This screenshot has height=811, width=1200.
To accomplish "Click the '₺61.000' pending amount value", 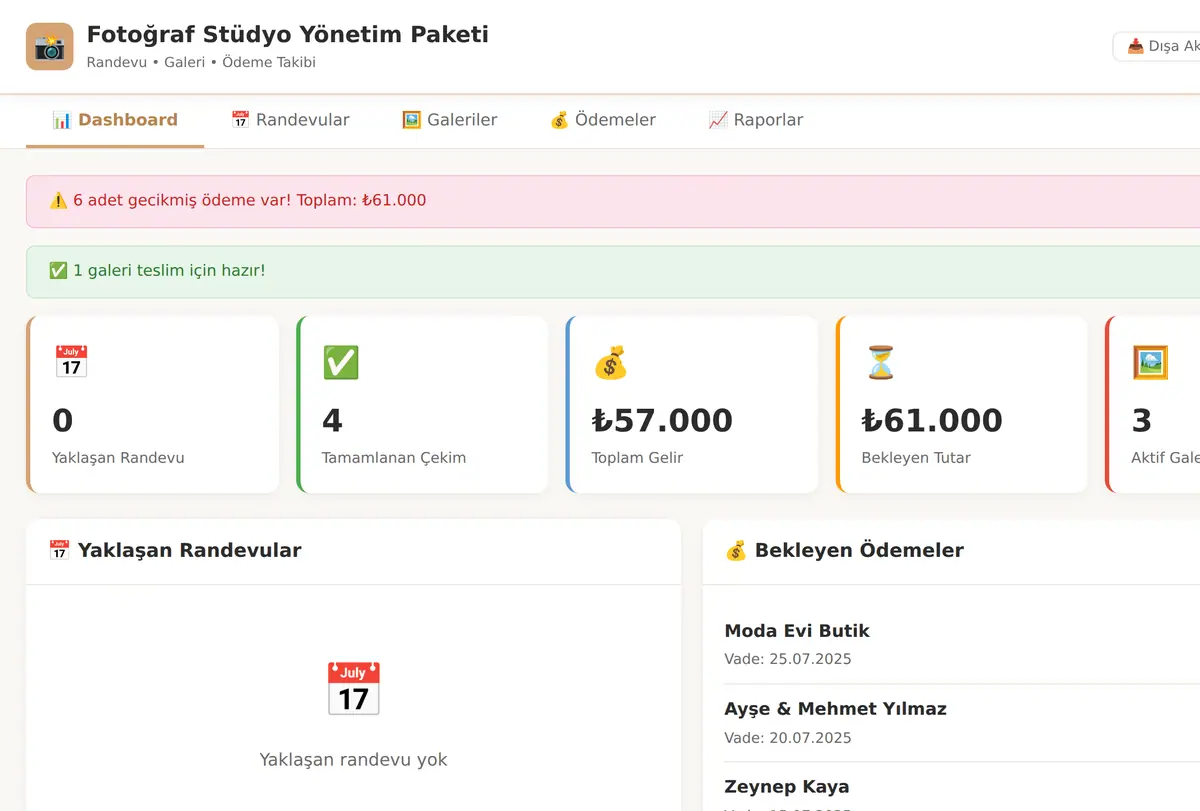I will (932, 421).
